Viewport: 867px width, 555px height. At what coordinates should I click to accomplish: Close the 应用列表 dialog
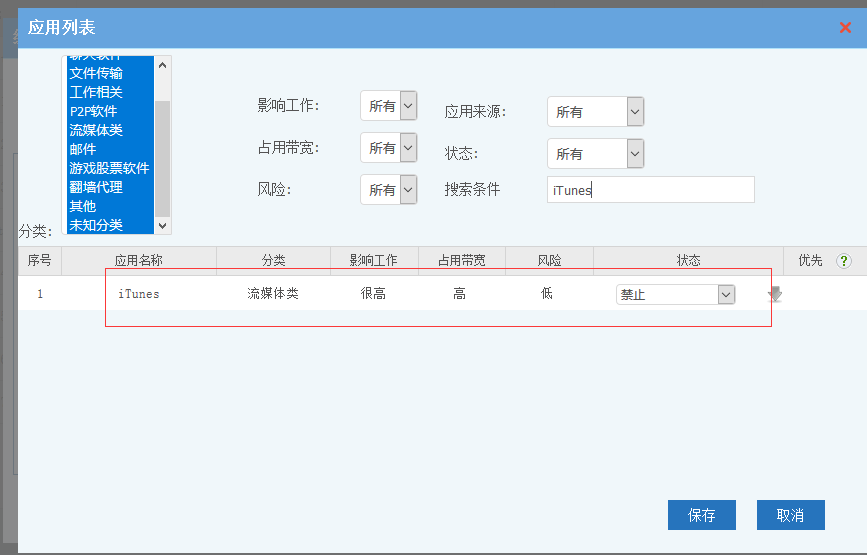point(845,27)
